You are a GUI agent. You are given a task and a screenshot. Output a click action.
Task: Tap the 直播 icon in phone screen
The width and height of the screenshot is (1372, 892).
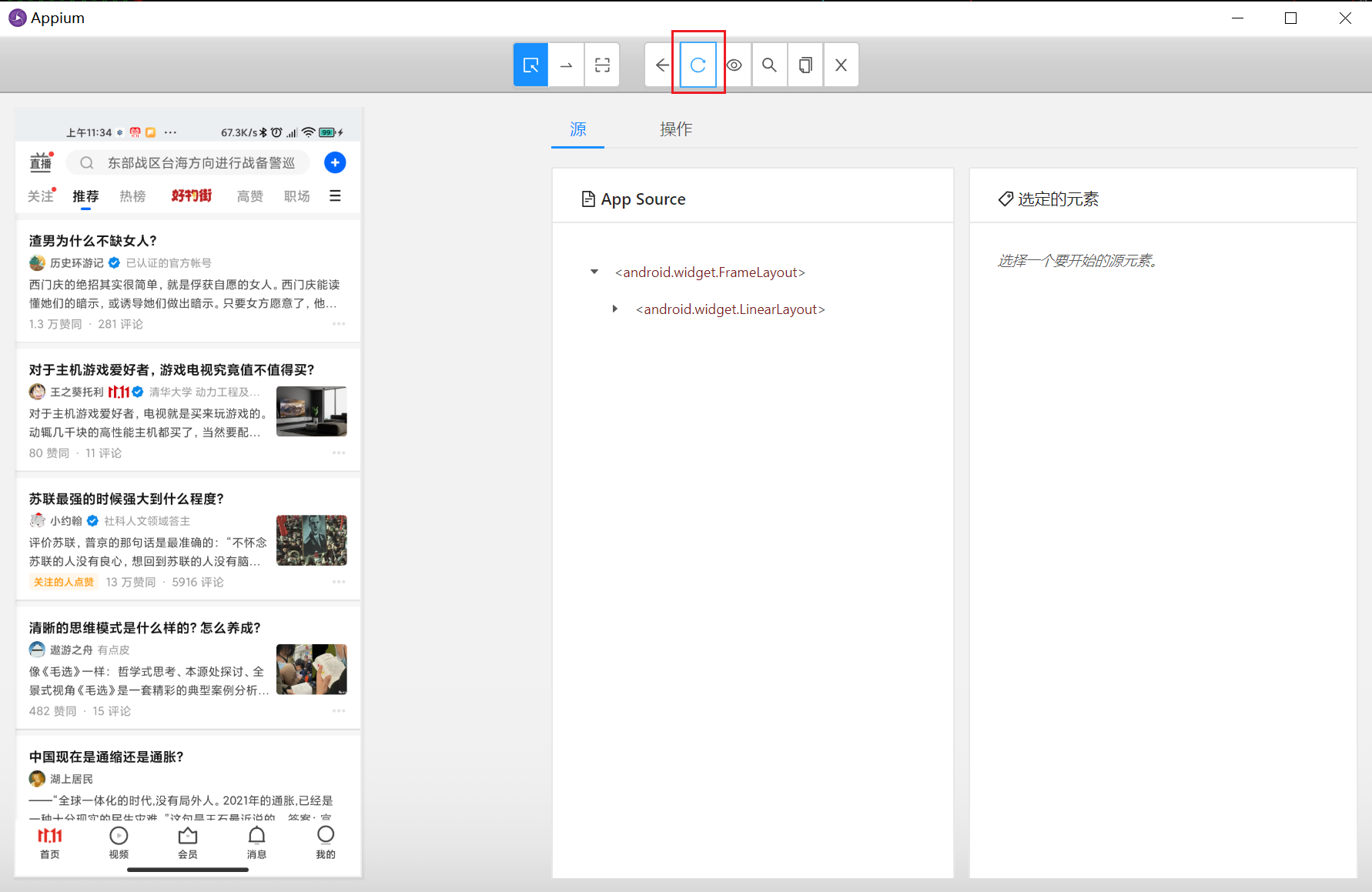(41, 162)
